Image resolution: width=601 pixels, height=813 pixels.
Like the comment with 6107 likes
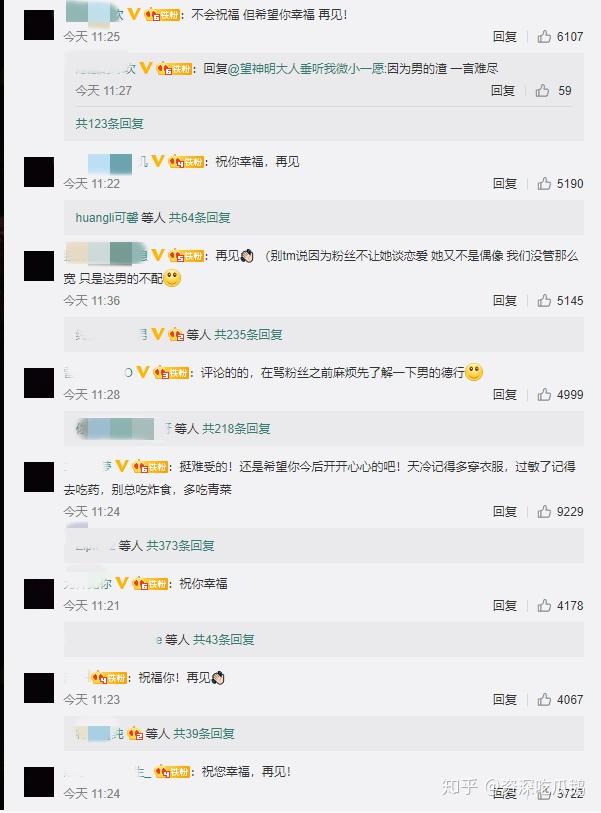[544, 36]
